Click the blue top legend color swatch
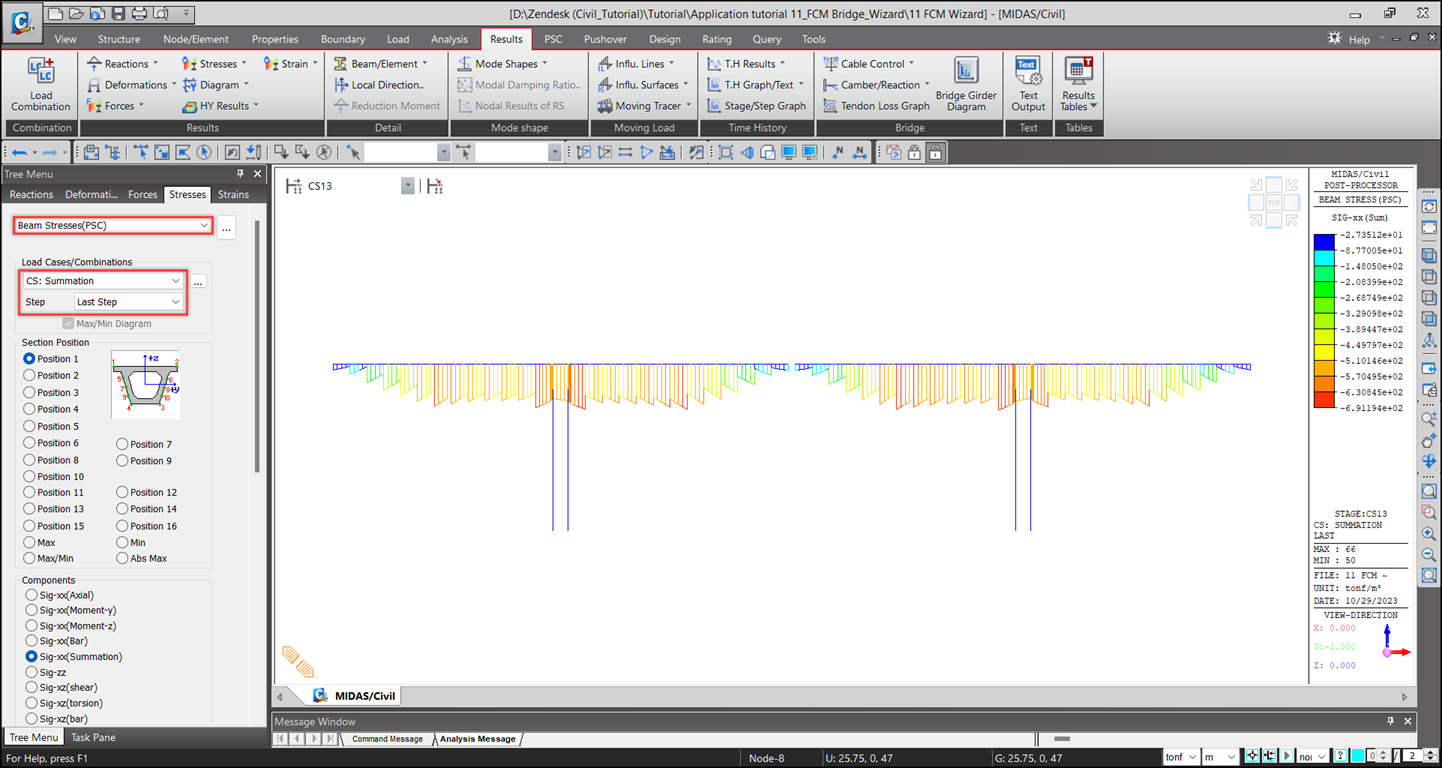 [x=1324, y=242]
